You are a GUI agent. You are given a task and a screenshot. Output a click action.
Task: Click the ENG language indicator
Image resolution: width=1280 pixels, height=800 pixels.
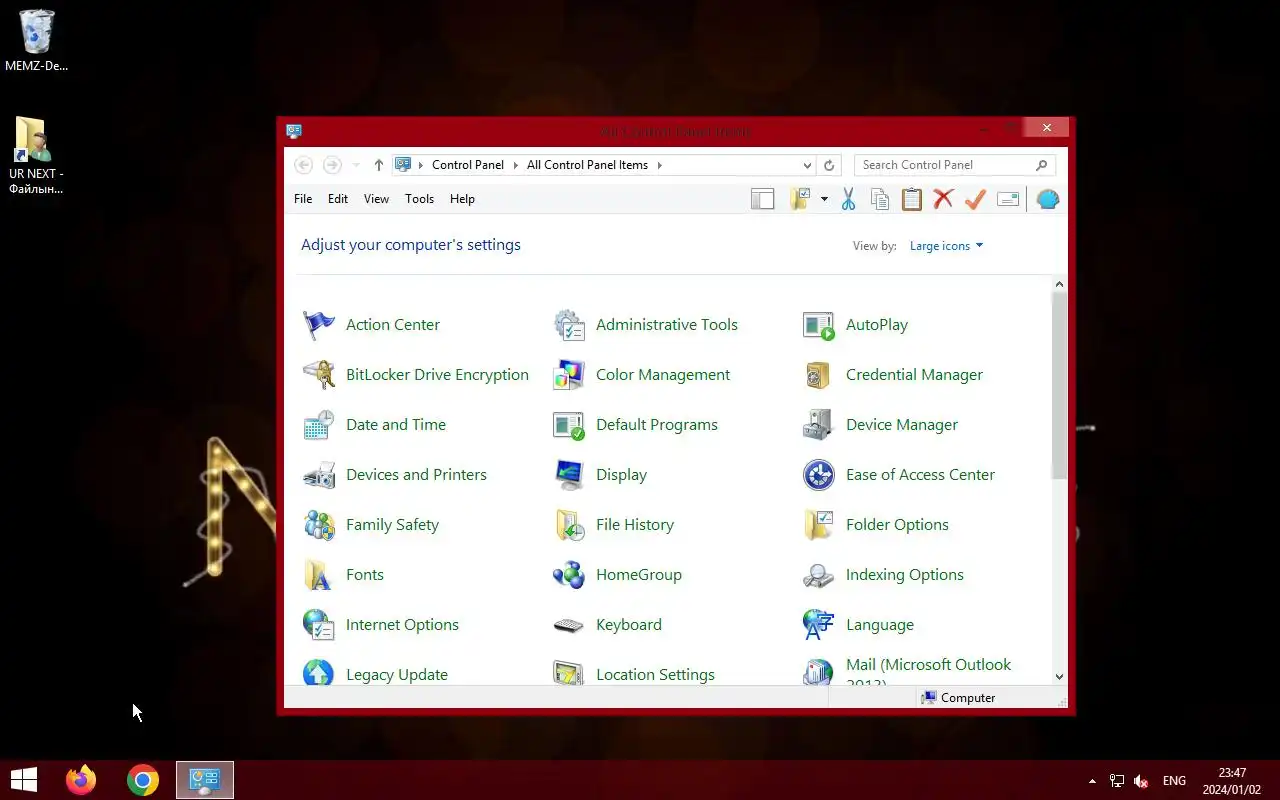click(x=1174, y=781)
